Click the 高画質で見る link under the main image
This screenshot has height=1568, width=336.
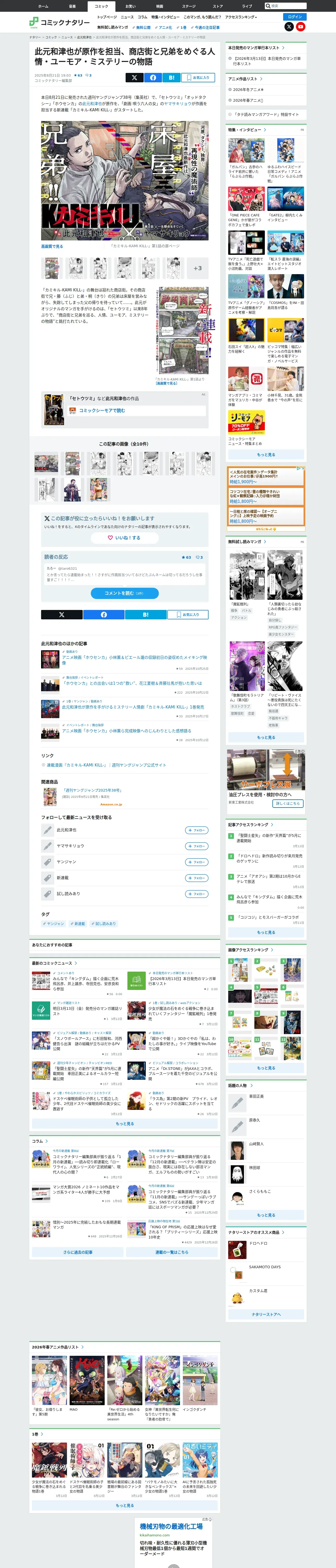52,246
